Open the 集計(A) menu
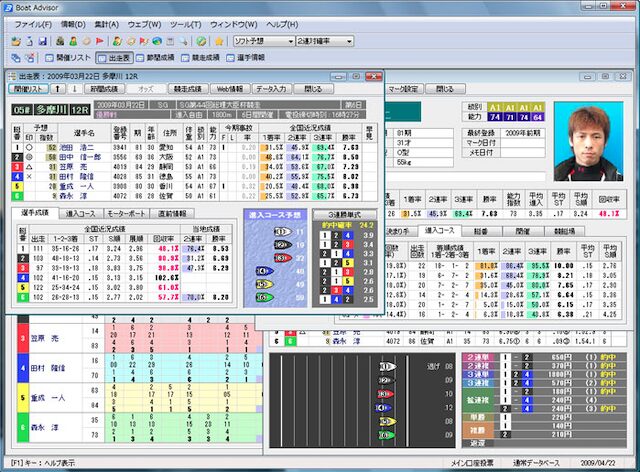 coord(98,23)
